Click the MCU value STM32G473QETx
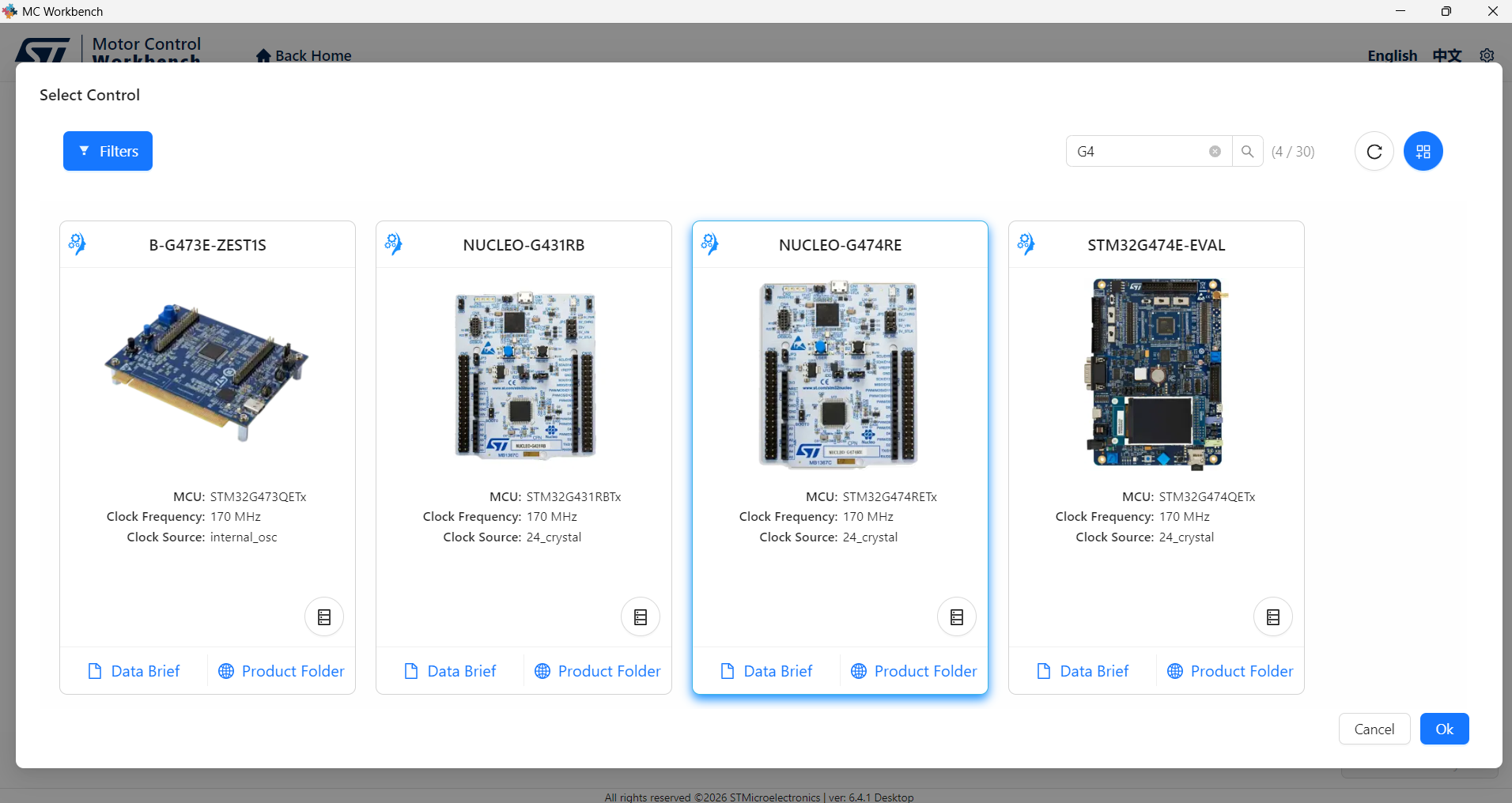The width and height of the screenshot is (1512, 803). pyautogui.click(x=259, y=497)
